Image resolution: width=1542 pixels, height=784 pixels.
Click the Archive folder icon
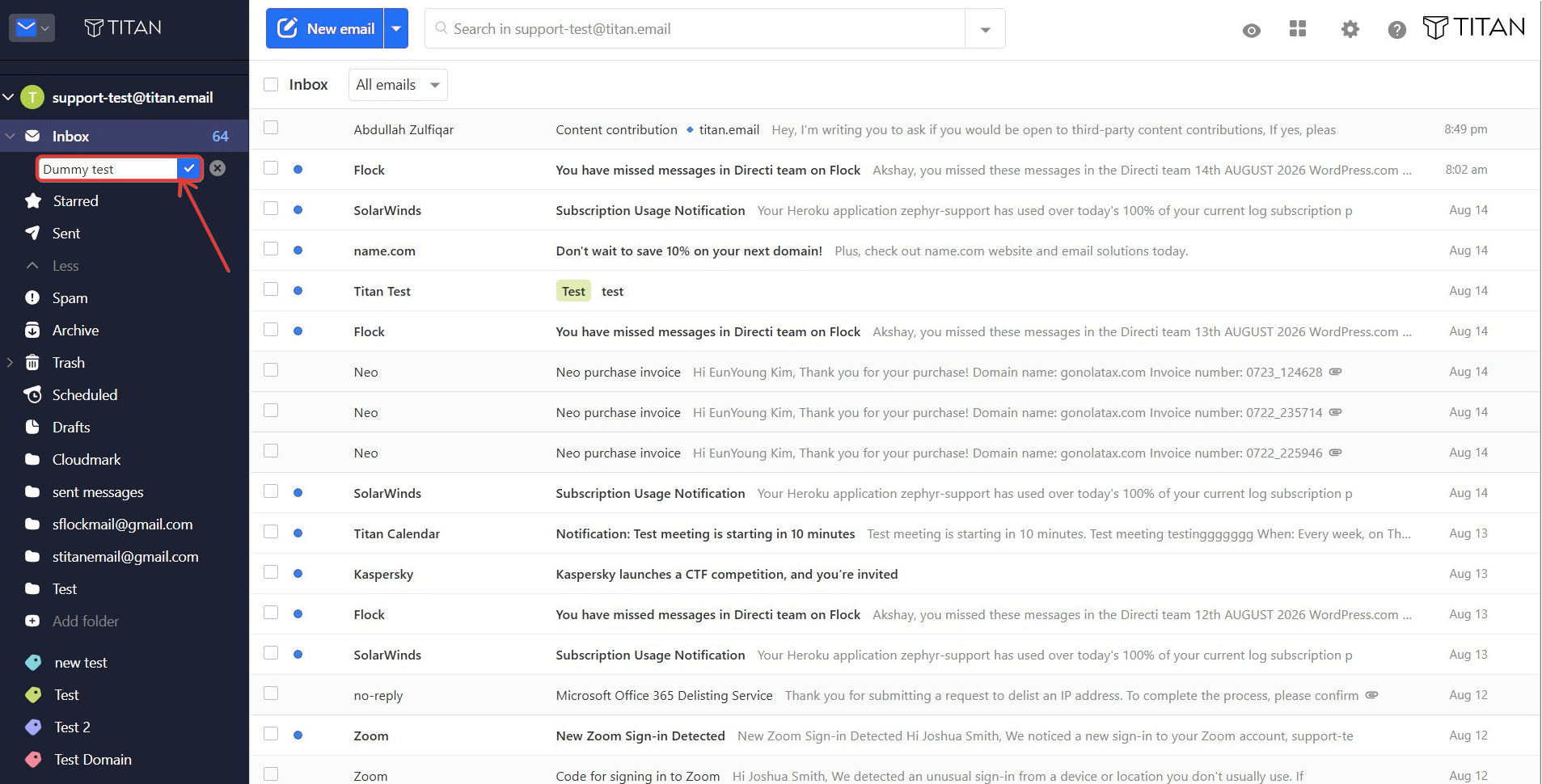[x=32, y=330]
